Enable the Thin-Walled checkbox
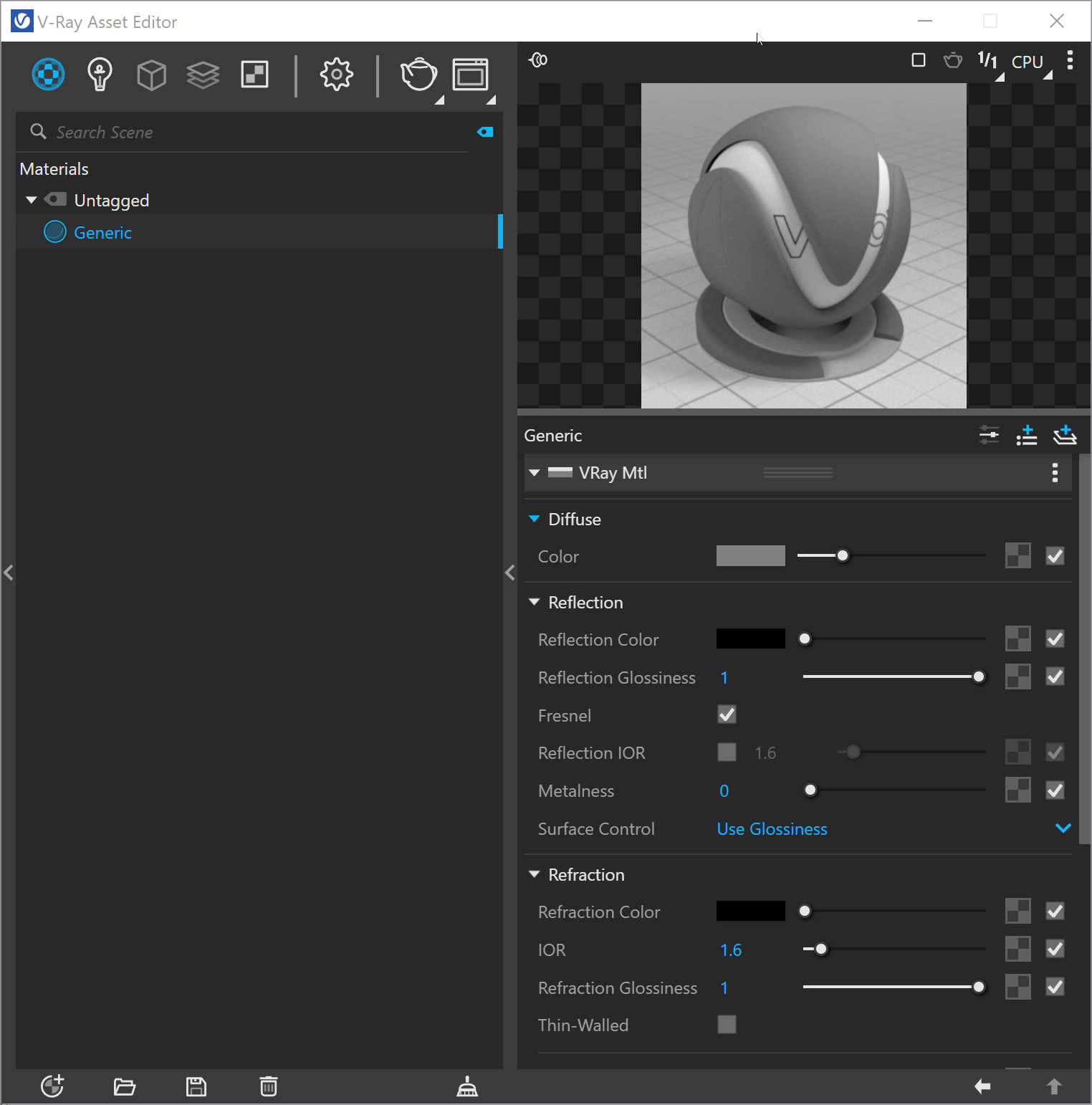Screen dimensions: 1092x1105 727,1024
